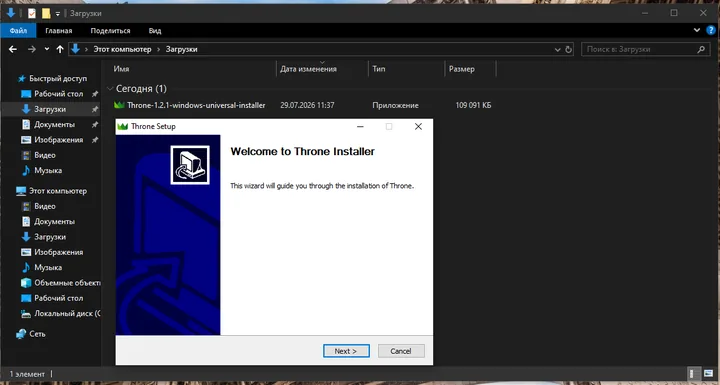Minimize the Explorer Загрузки window

(x=645, y=13)
